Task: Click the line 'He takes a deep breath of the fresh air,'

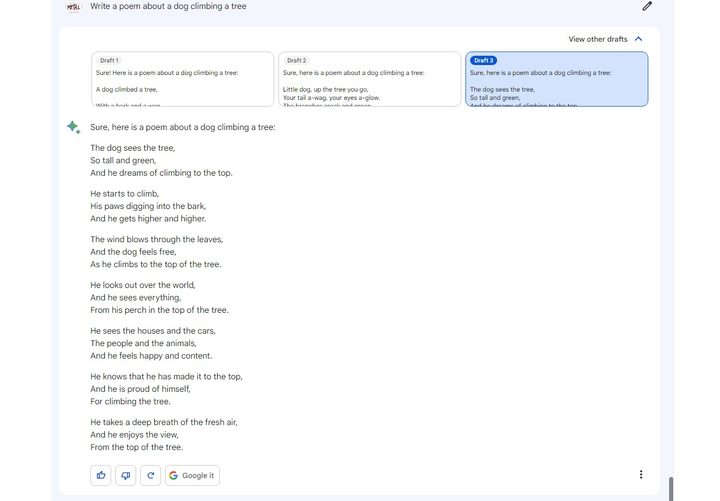Action: 164,422
